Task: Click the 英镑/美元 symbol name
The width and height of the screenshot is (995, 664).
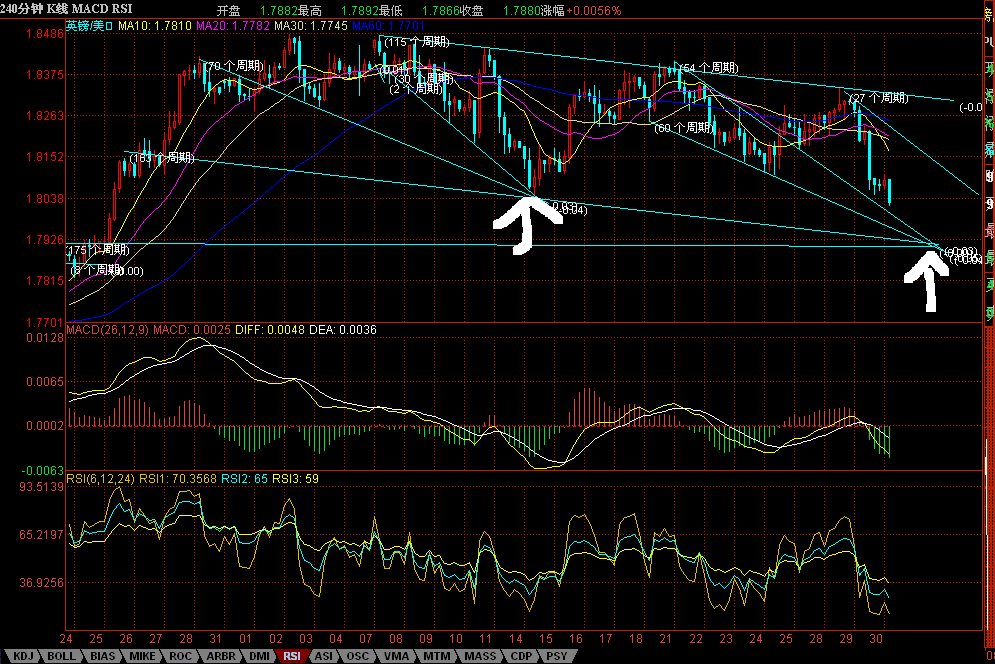Action: pos(90,25)
